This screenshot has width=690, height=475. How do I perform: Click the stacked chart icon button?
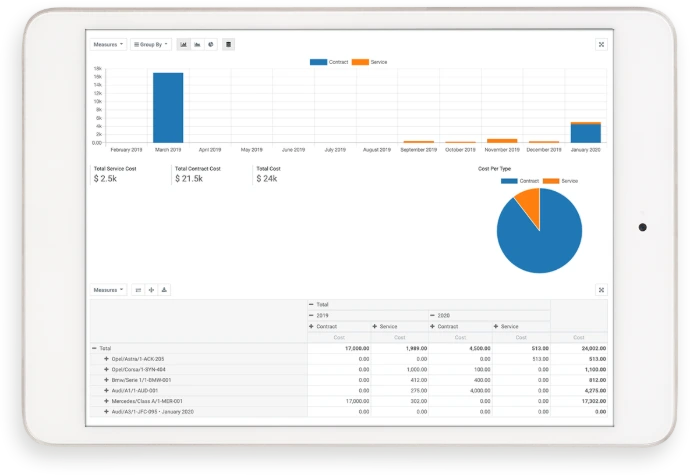(x=229, y=45)
